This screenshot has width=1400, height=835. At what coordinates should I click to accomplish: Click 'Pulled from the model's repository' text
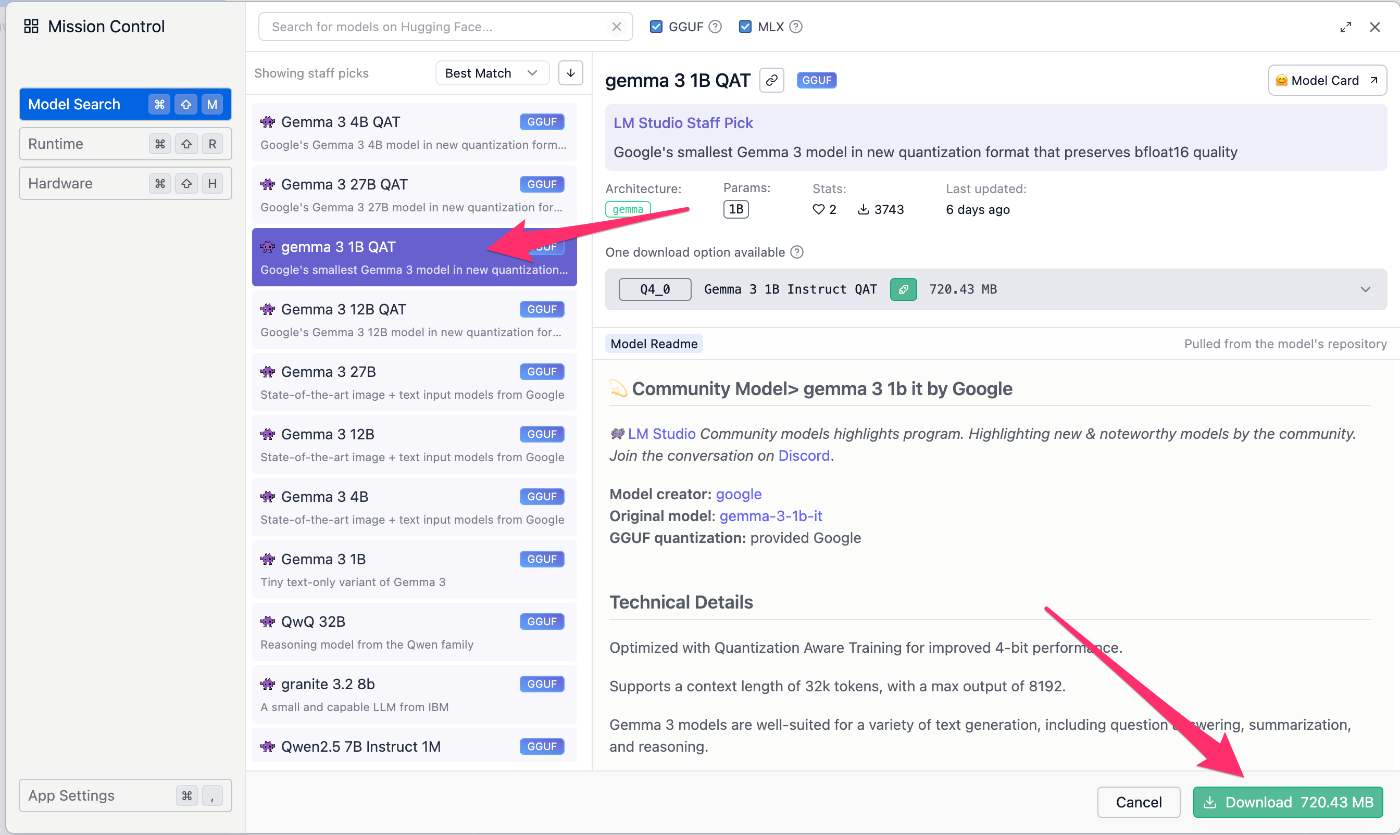tap(1285, 344)
